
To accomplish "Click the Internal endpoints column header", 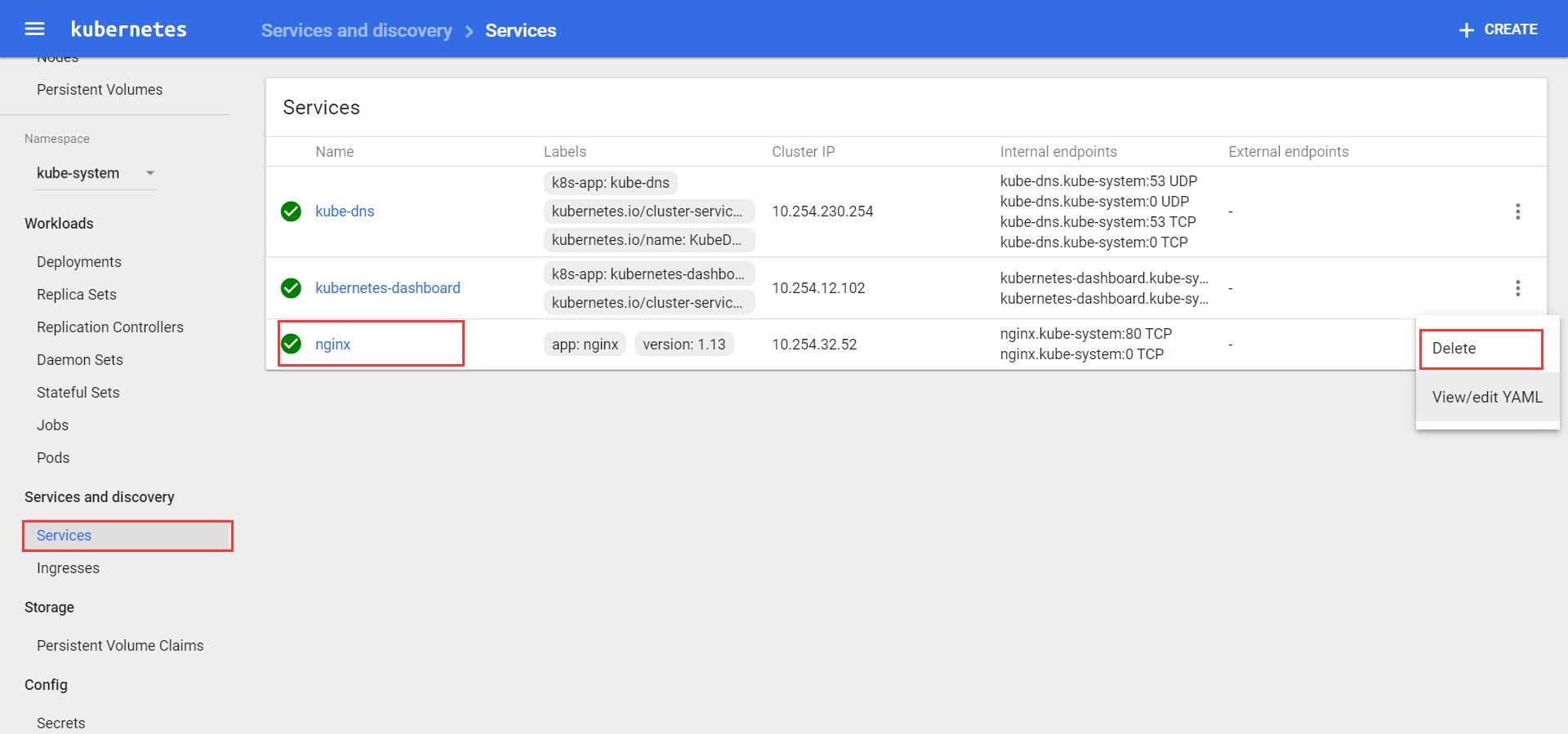I will [1058, 151].
